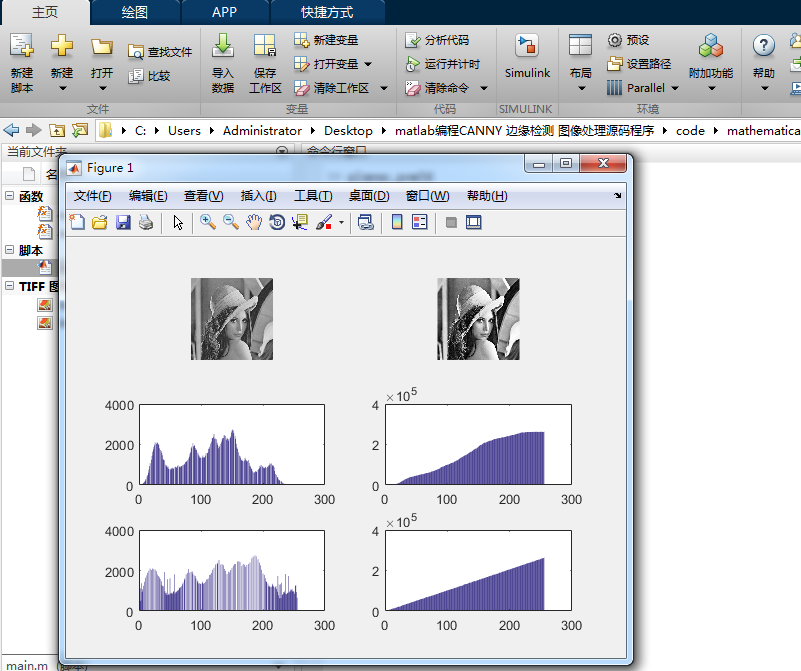This screenshot has width=801, height=671.
Task: Click the Print Figure icon
Action: click(x=146, y=222)
